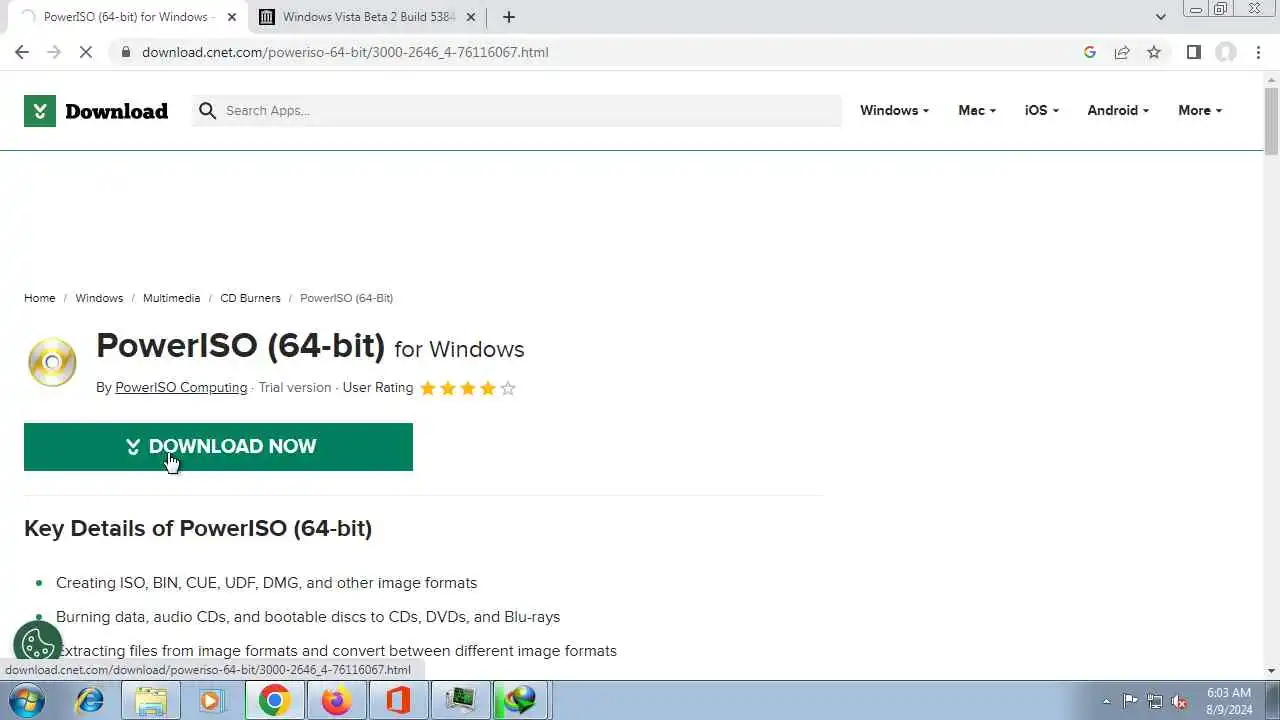The height and width of the screenshot is (720, 1280).
Task: Expand the Android platform menu
Action: point(1118,110)
